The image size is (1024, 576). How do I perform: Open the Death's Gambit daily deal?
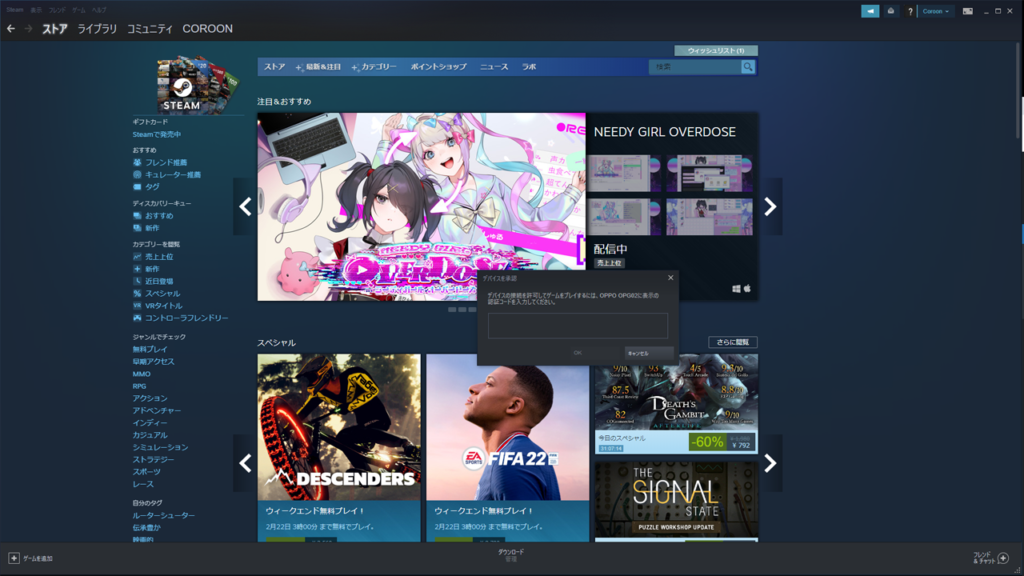point(676,404)
